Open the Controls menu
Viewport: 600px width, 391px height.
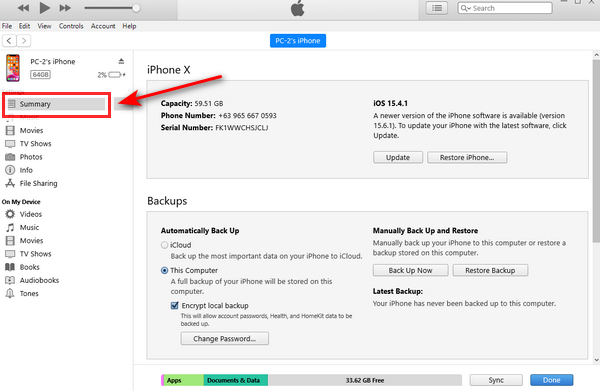(x=71, y=26)
